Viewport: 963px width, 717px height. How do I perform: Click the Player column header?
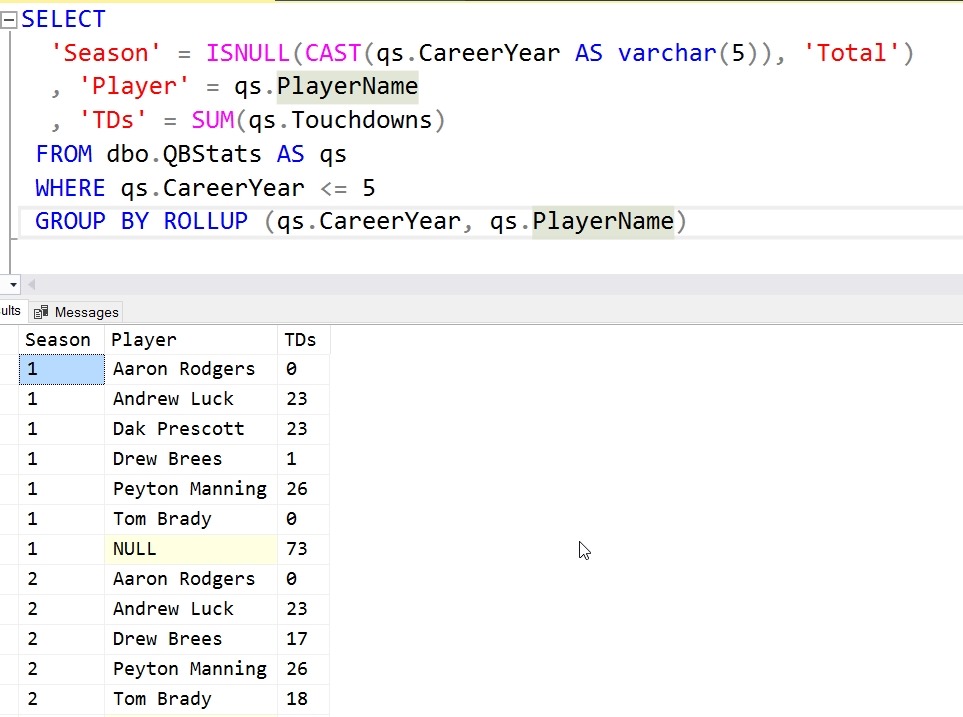144,340
